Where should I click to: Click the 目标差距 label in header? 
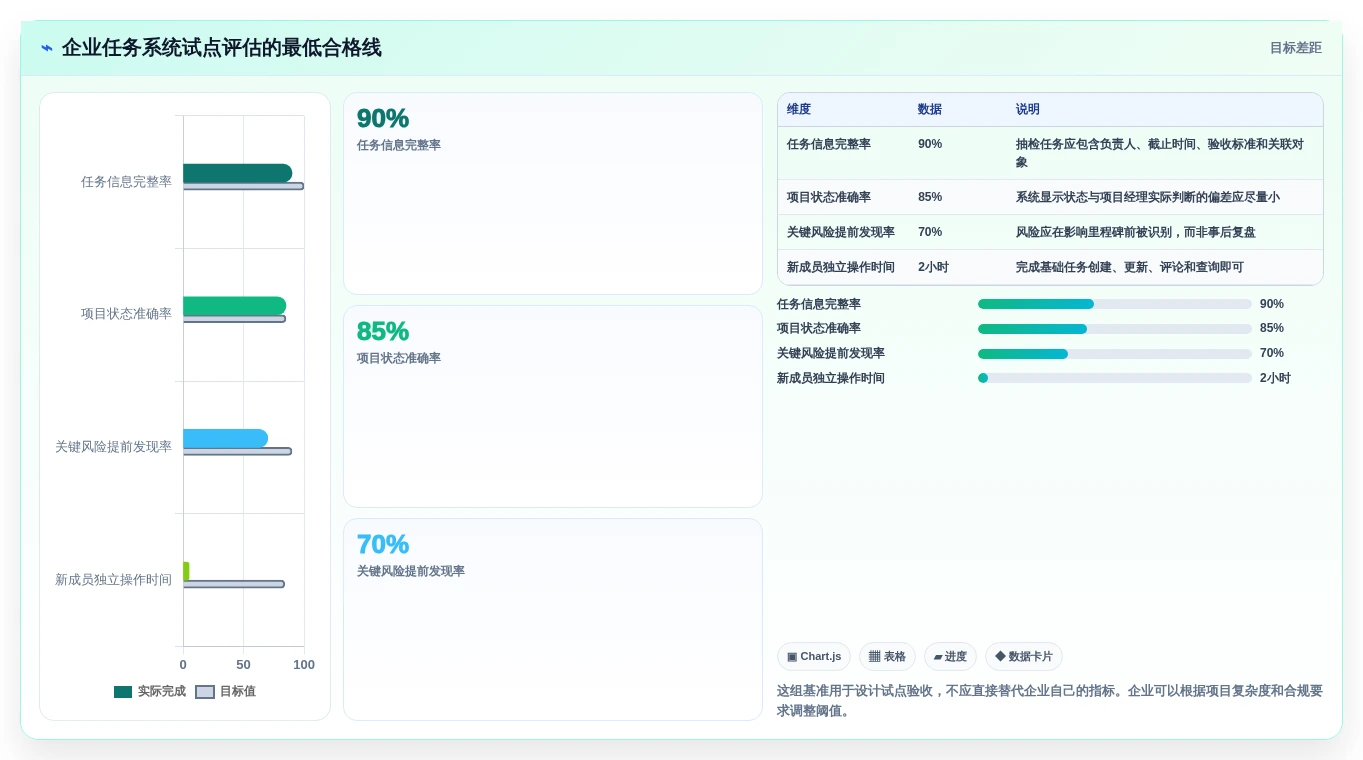click(x=1295, y=48)
